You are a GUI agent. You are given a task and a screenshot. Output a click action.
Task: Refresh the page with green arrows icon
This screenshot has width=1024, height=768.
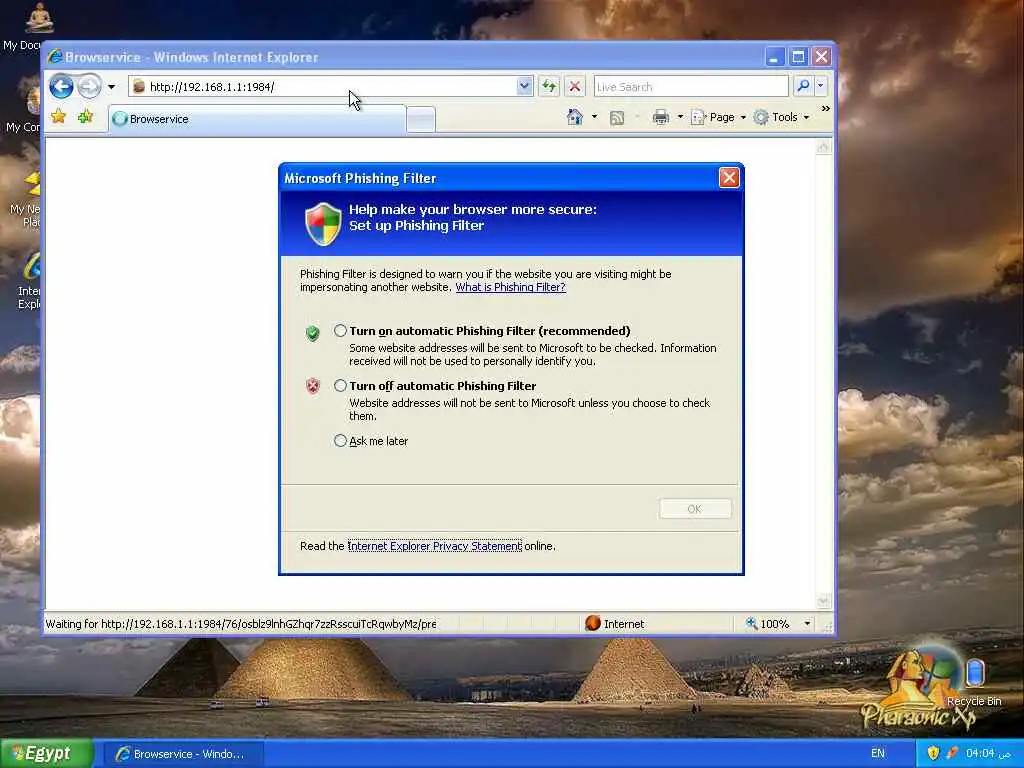click(x=549, y=86)
